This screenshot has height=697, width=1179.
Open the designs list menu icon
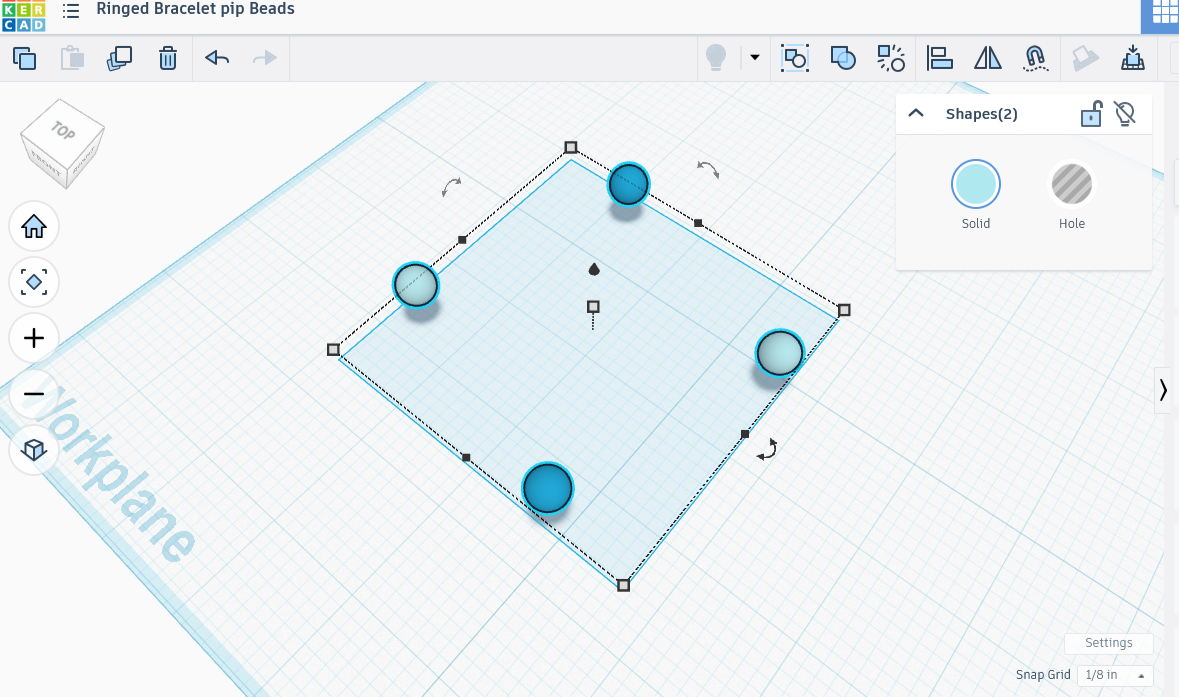(x=71, y=11)
